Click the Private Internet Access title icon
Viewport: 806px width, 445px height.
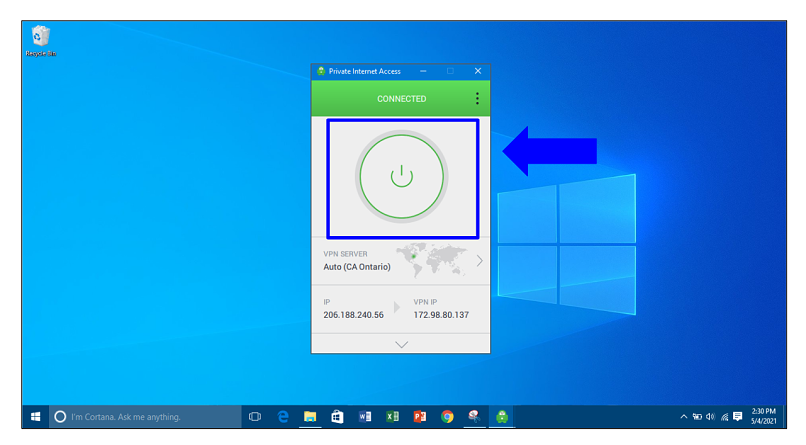[x=321, y=71]
